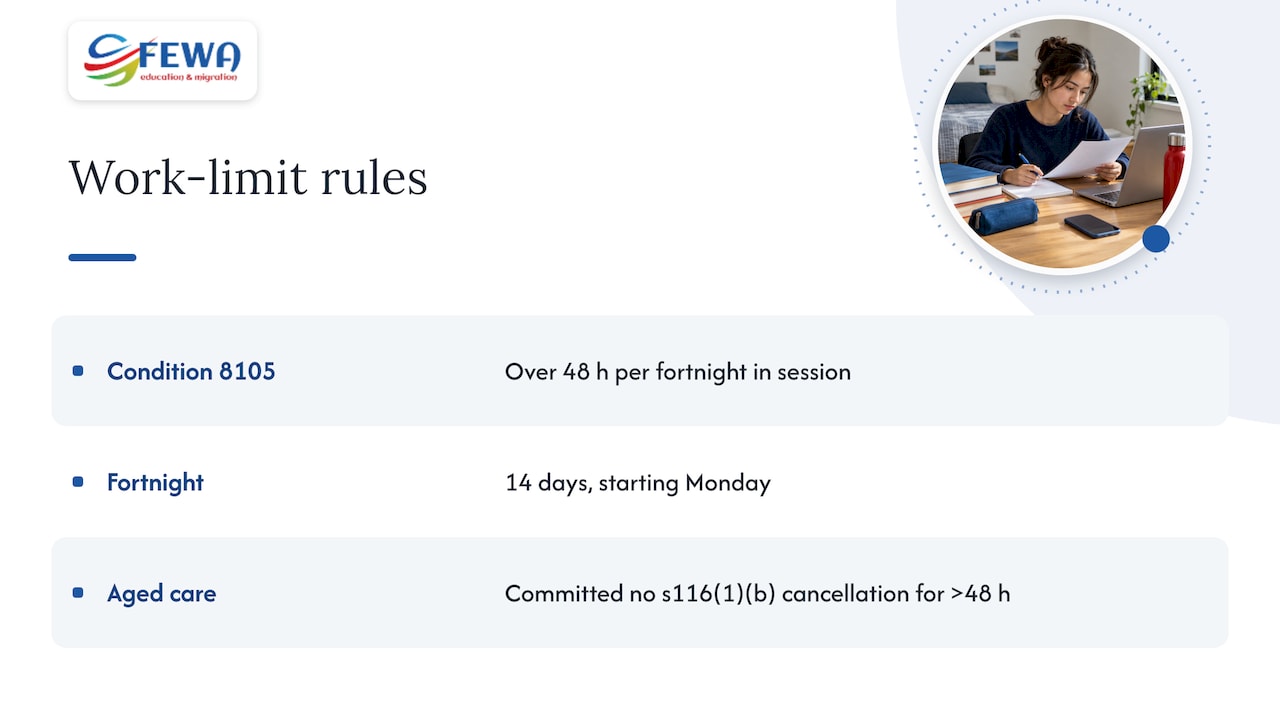Click the circular student photo
The height and width of the screenshot is (720, 1280).
pyautogui.click(x=1062, y=146)
